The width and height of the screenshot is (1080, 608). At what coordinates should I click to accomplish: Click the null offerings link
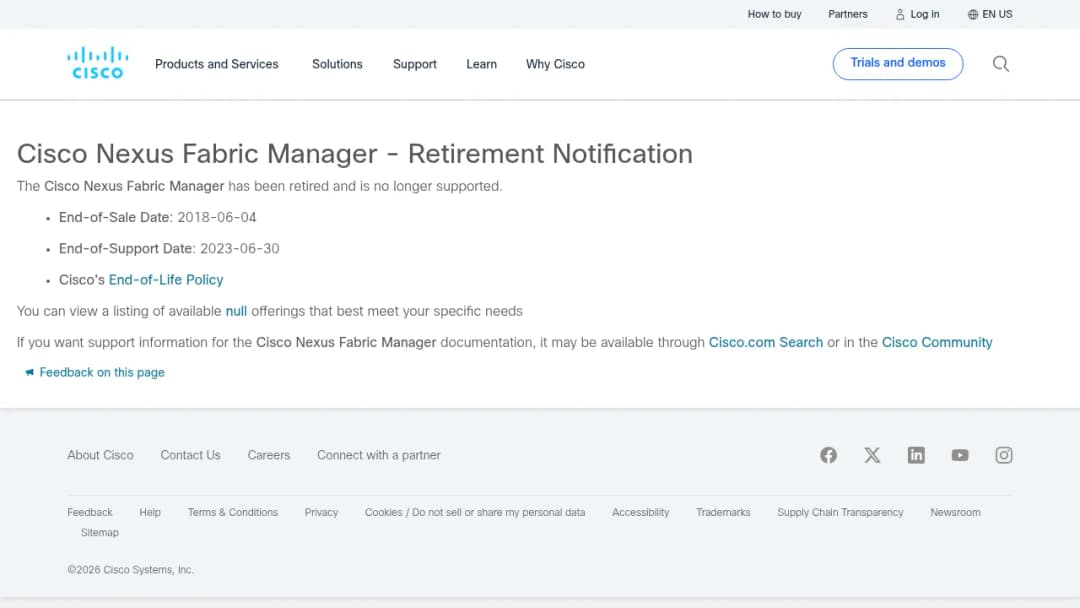[x=236, y=311]
